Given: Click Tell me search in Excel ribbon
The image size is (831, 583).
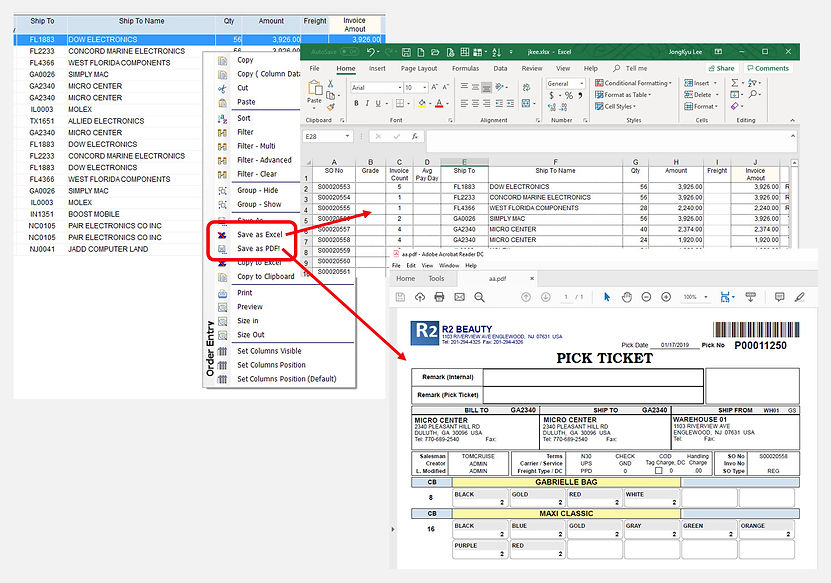Looking at the screenshot, I should click(630, 68).
